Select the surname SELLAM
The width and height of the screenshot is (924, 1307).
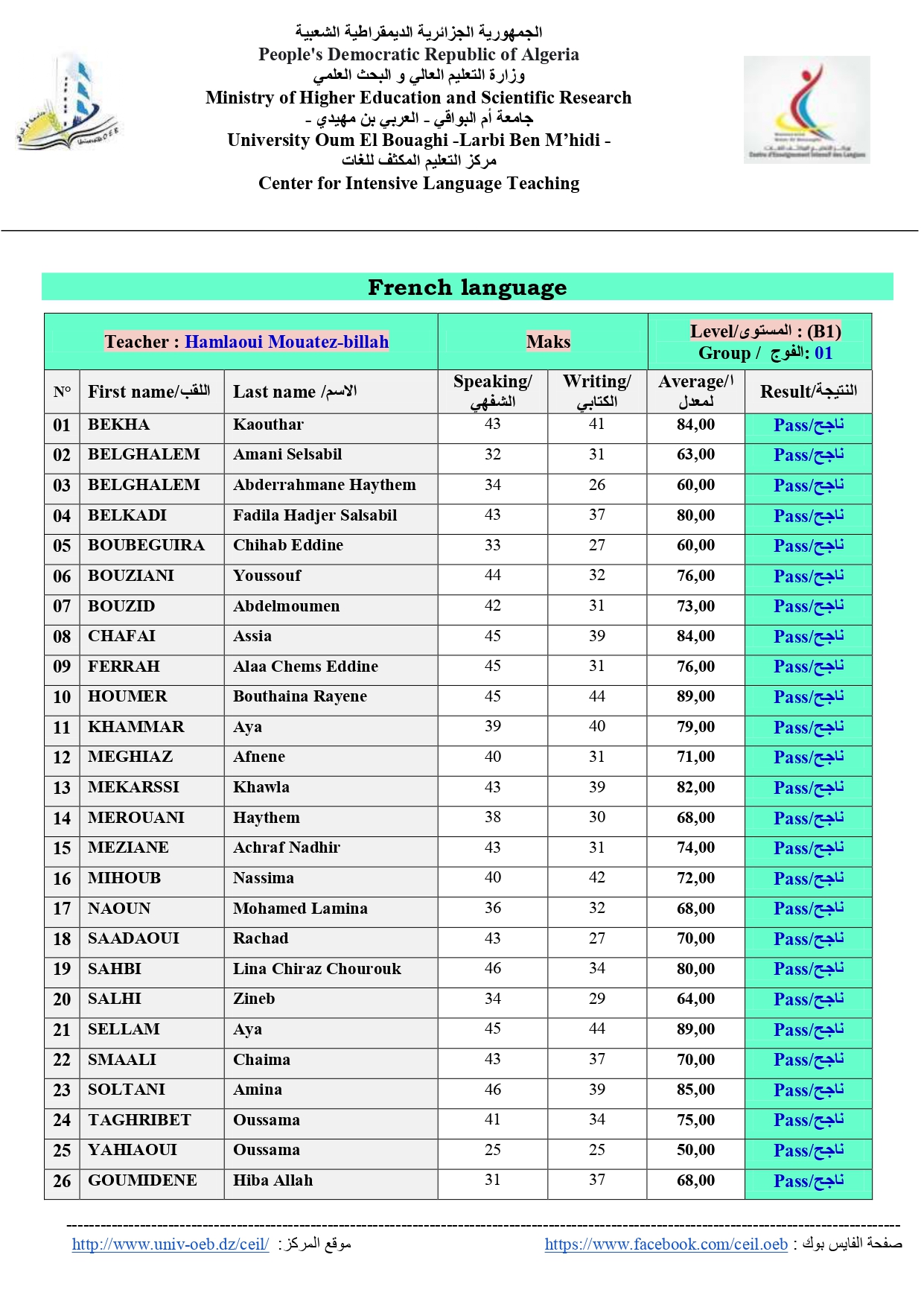(x=124, y=1029)
